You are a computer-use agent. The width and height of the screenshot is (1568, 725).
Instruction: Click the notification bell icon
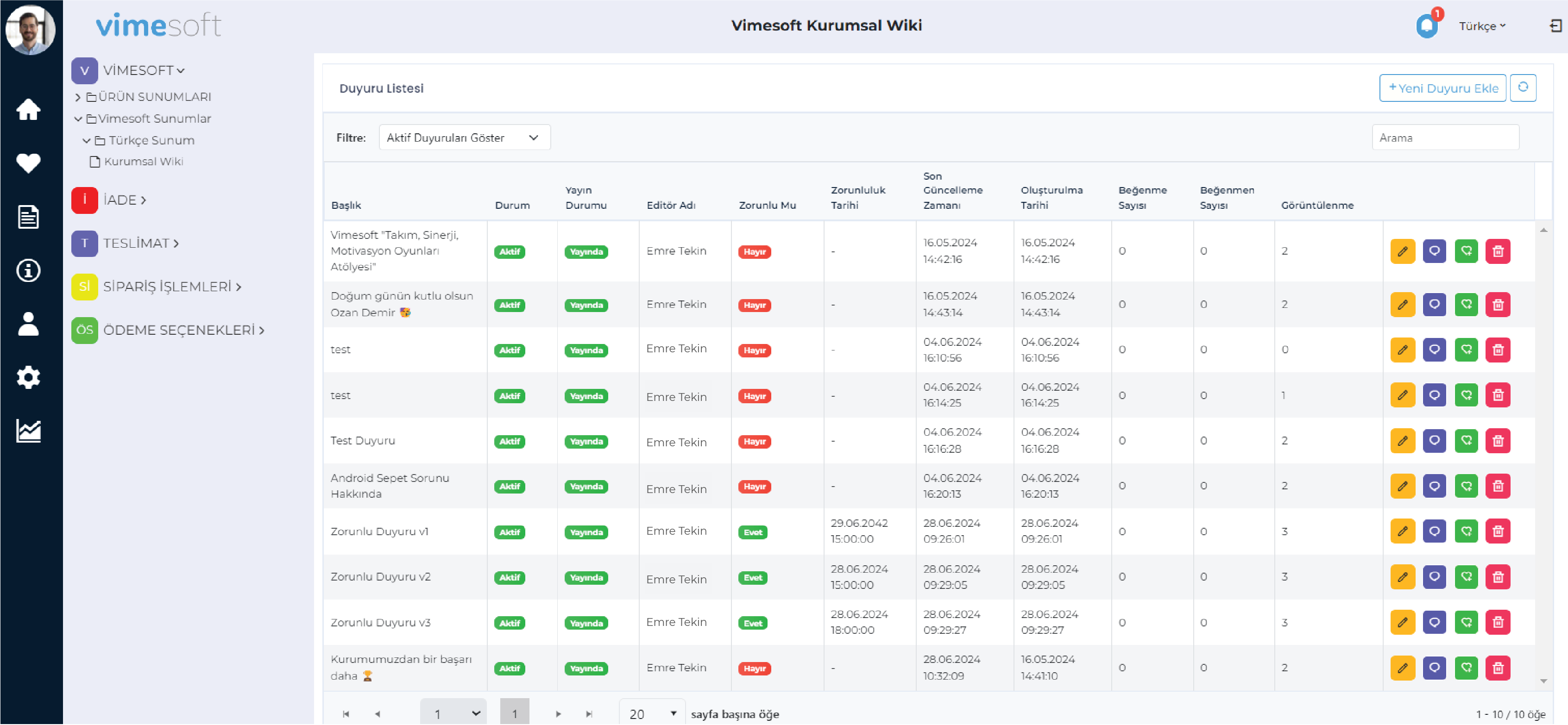pos(1427,25)
